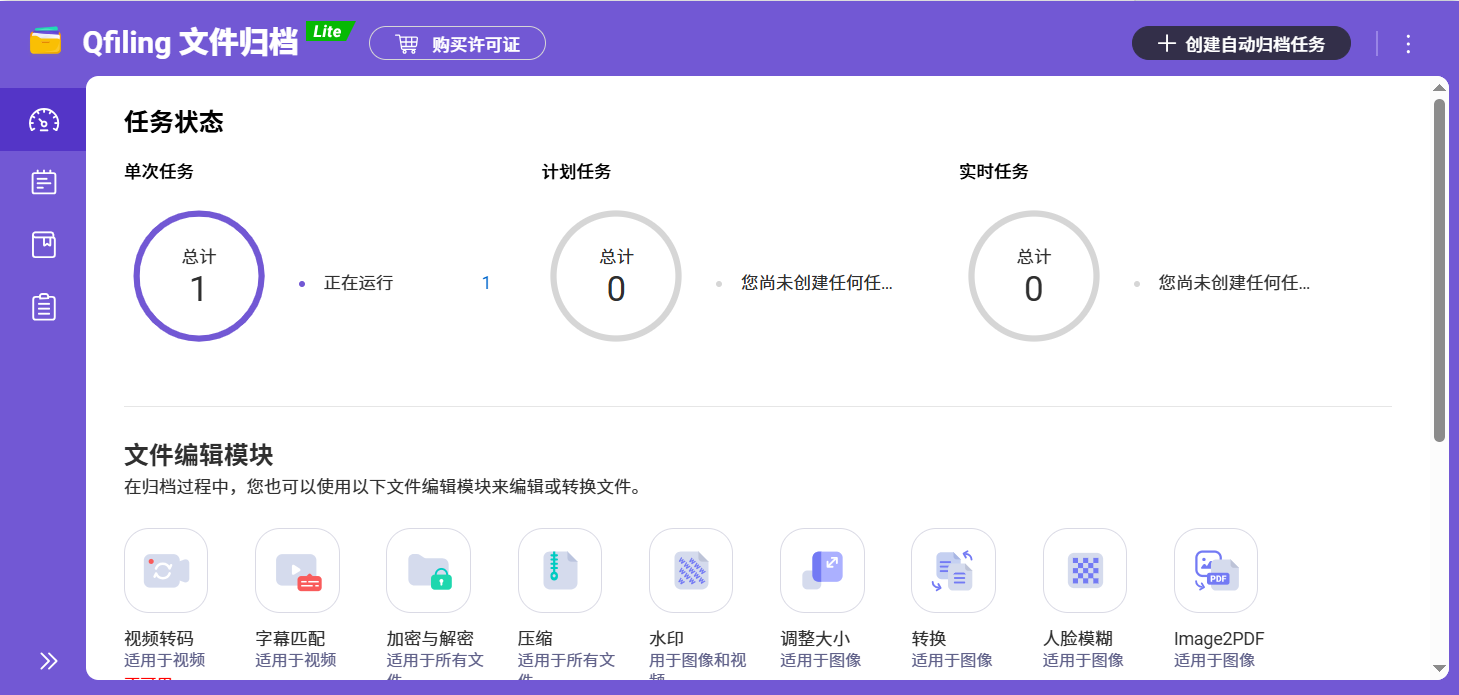Click the scrollbar down arrow
The height and width of the screenshot is (695, 1459).
click(1439, 668)
